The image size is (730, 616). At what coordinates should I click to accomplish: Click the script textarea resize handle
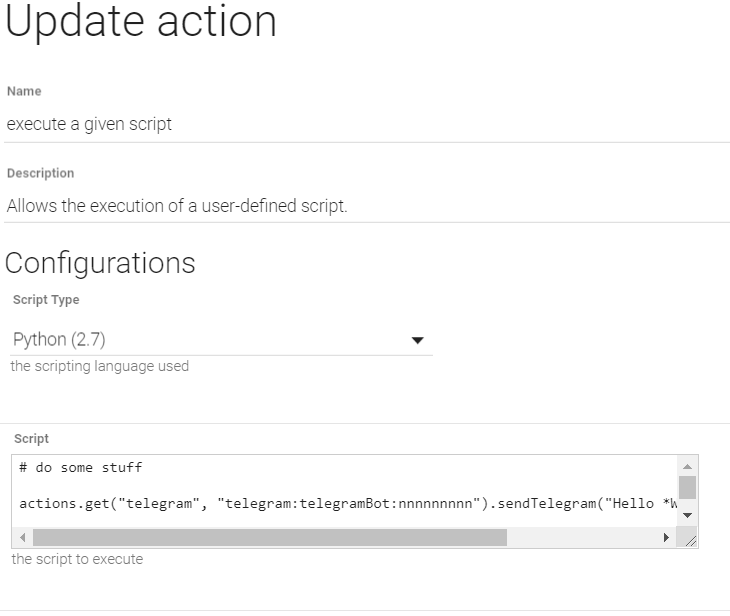690,539
